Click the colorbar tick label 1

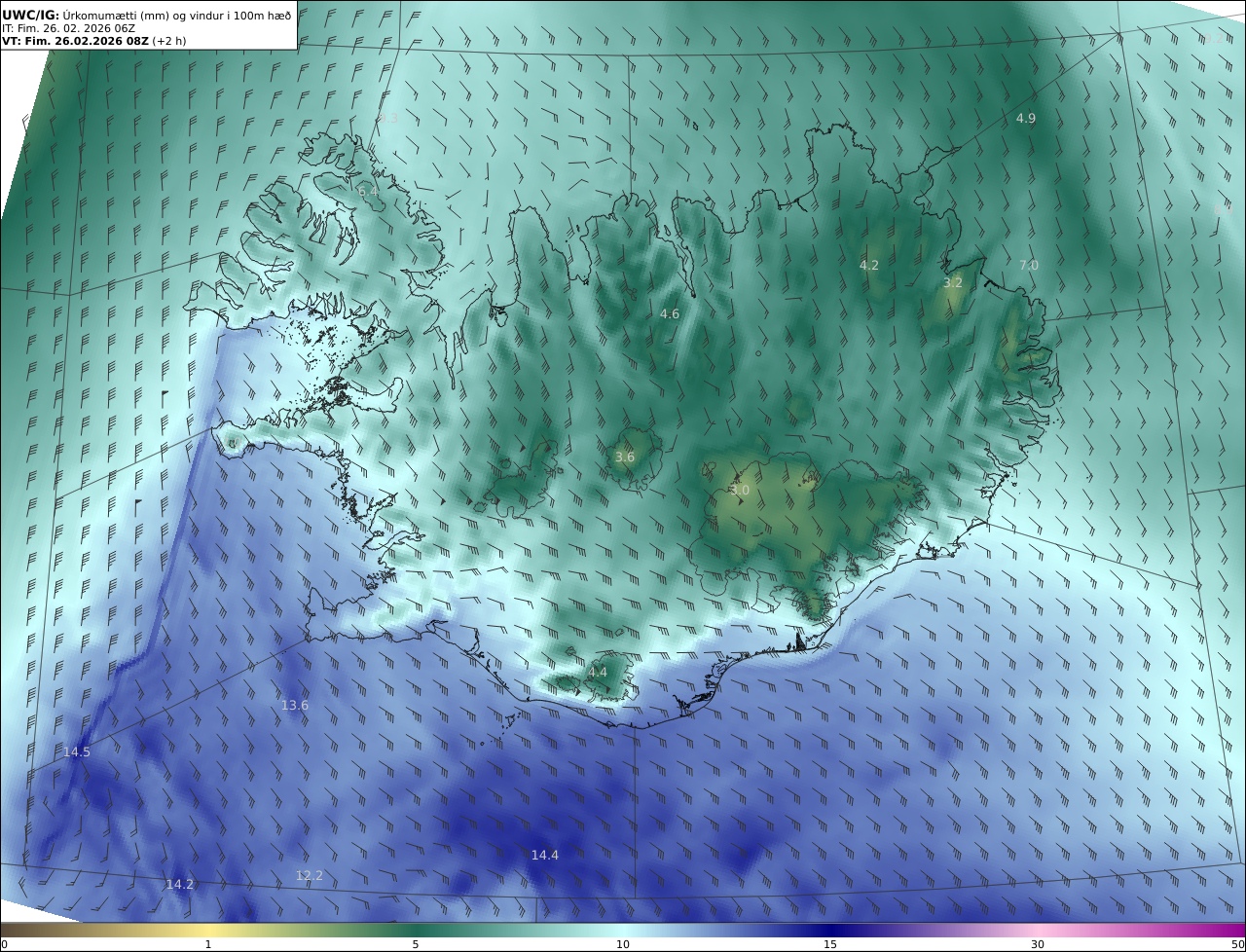tap(208, 944)
